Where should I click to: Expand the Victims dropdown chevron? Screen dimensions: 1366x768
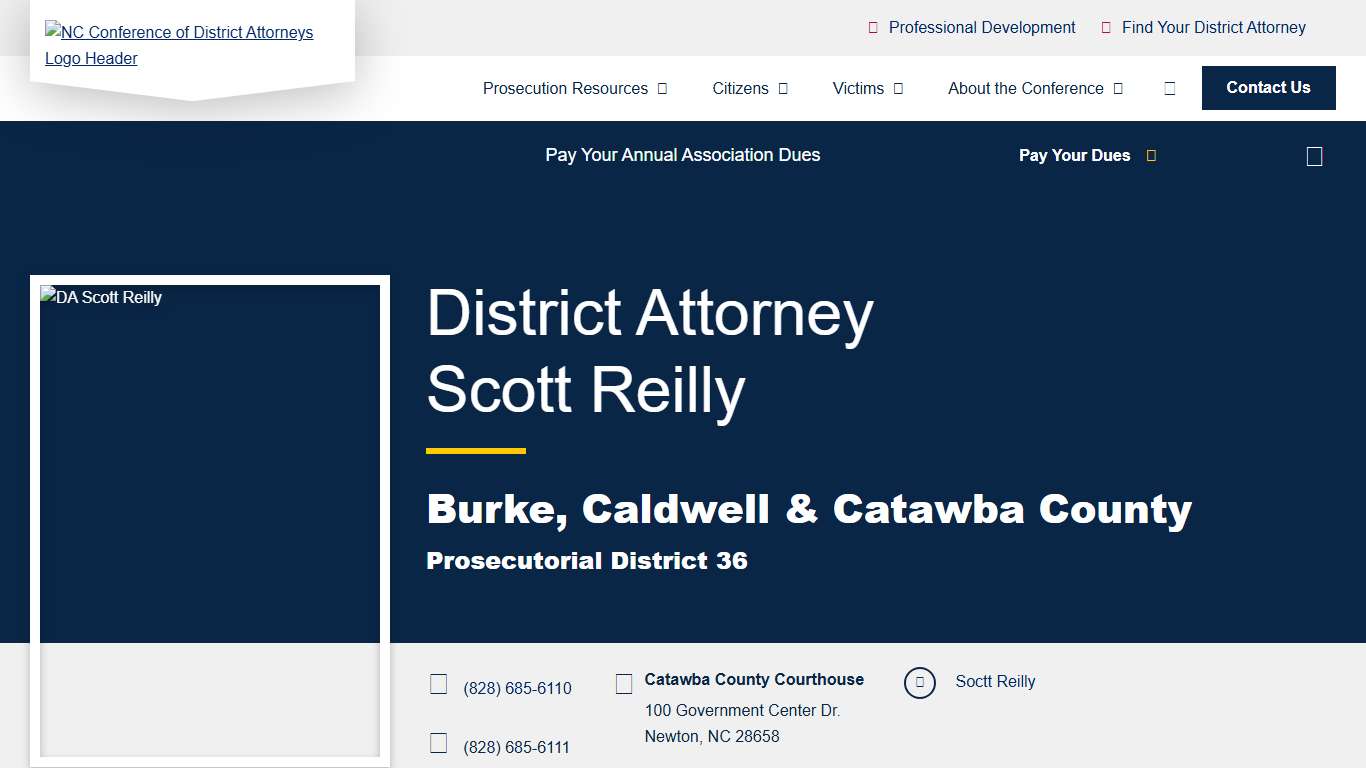click(x=898, y=88)
